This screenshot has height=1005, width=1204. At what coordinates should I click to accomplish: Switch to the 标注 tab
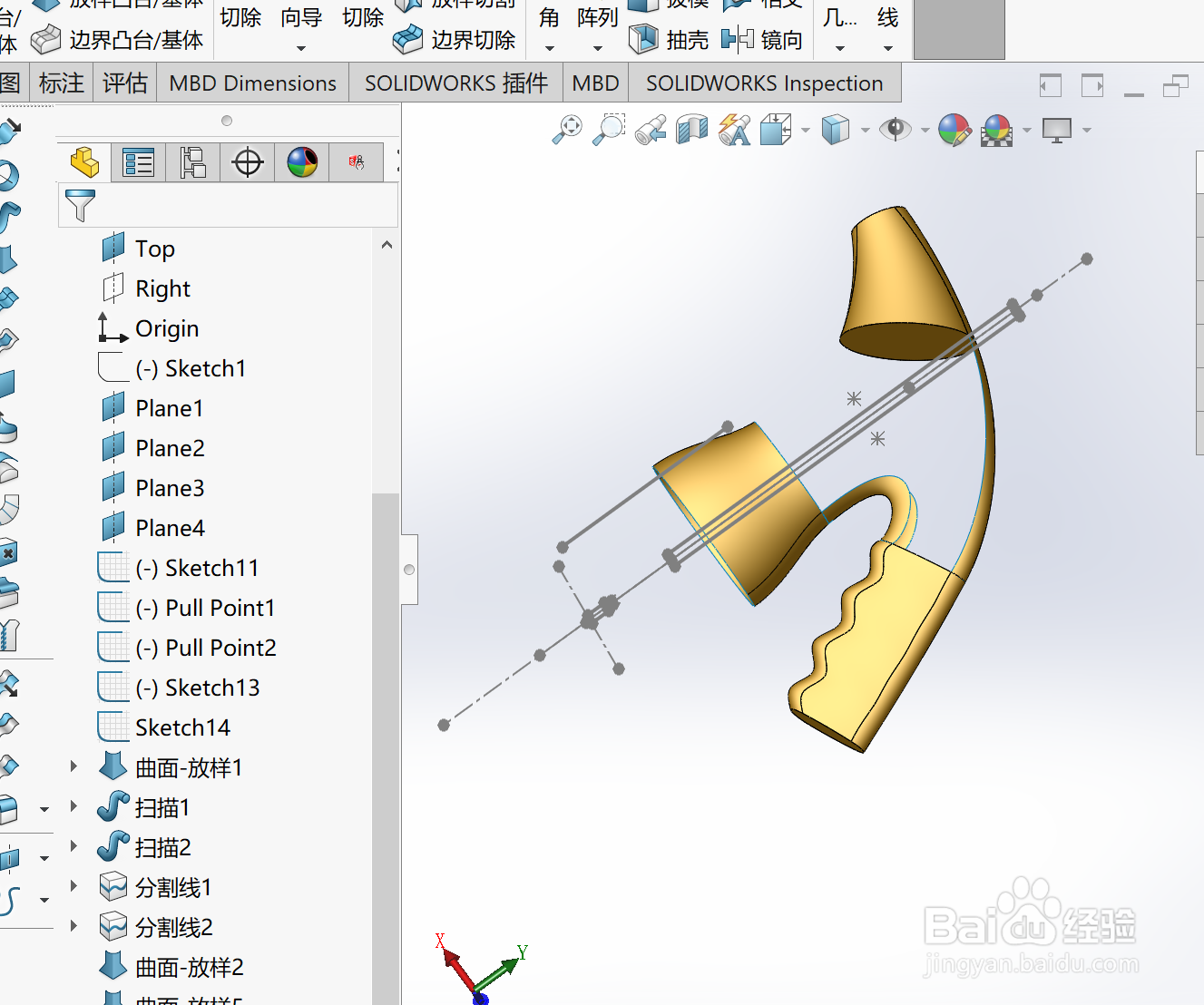point(62,83)
